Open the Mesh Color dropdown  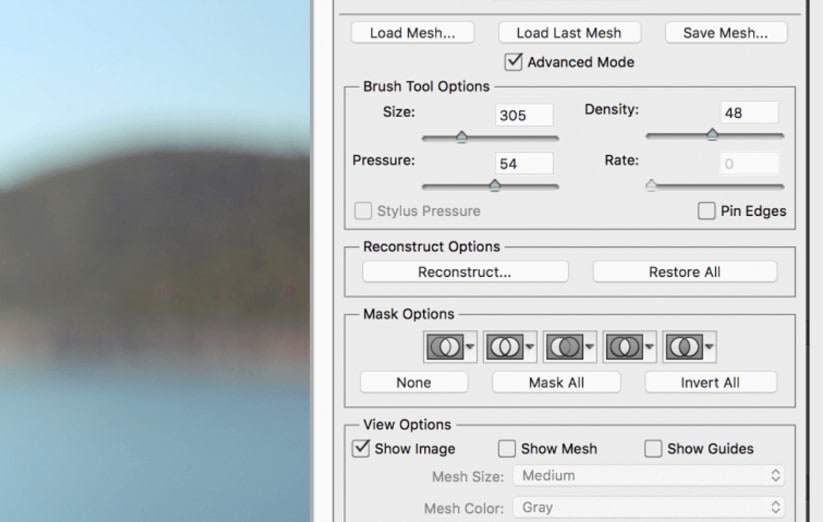pyautogui.click(x=649, y=508)
